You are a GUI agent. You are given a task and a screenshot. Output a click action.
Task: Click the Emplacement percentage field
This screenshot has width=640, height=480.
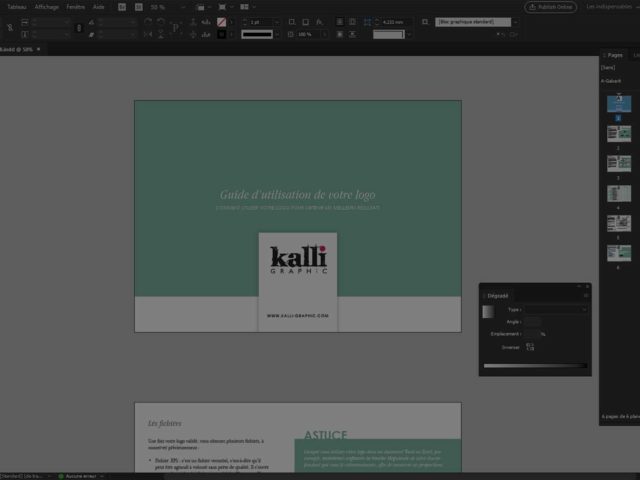(532, 334)
